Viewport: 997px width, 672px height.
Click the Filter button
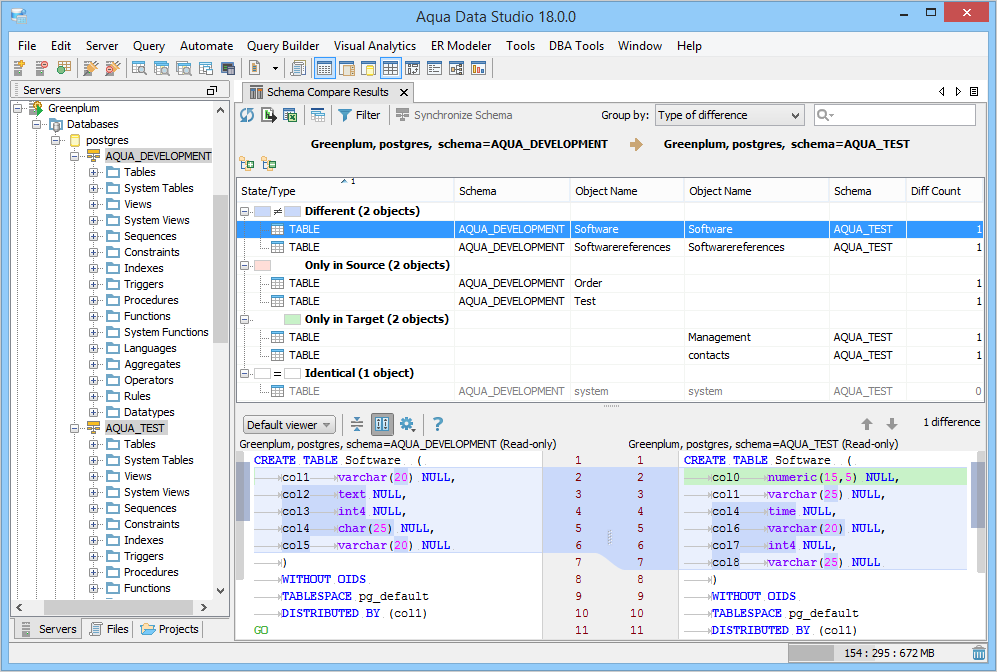click(x=359, y=115)
